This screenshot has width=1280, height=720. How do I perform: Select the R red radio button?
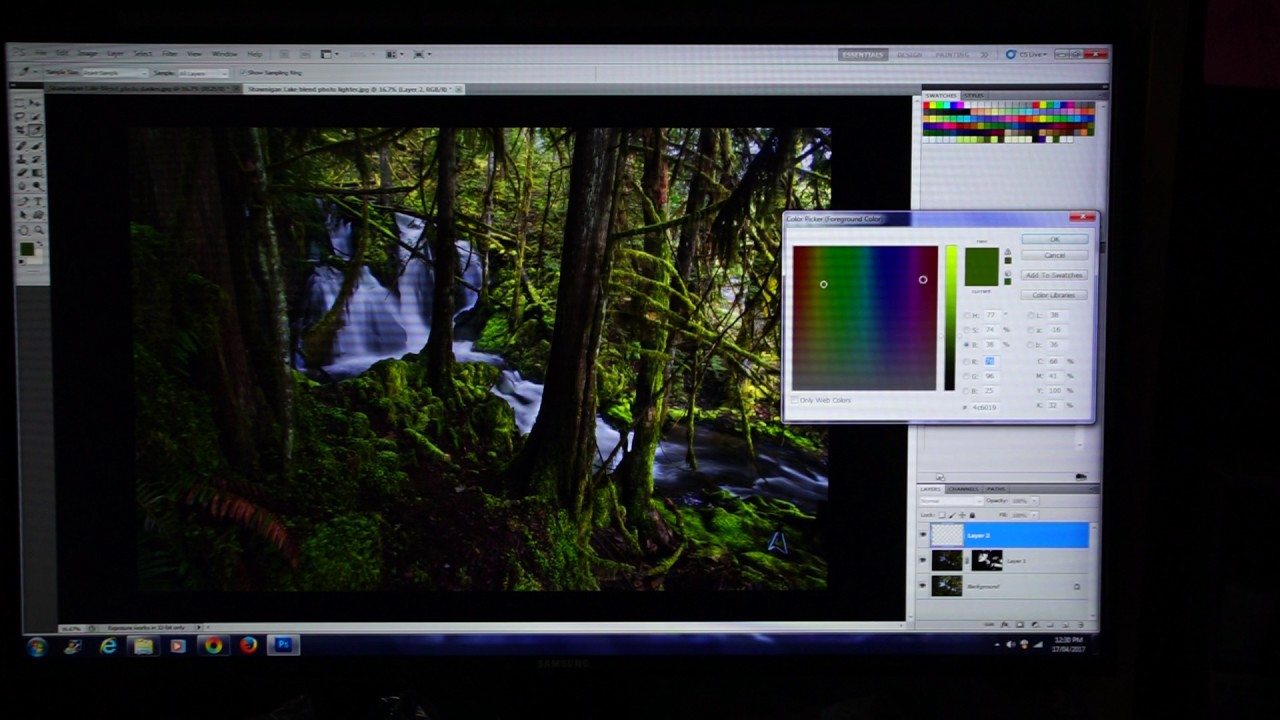[967, 362]
